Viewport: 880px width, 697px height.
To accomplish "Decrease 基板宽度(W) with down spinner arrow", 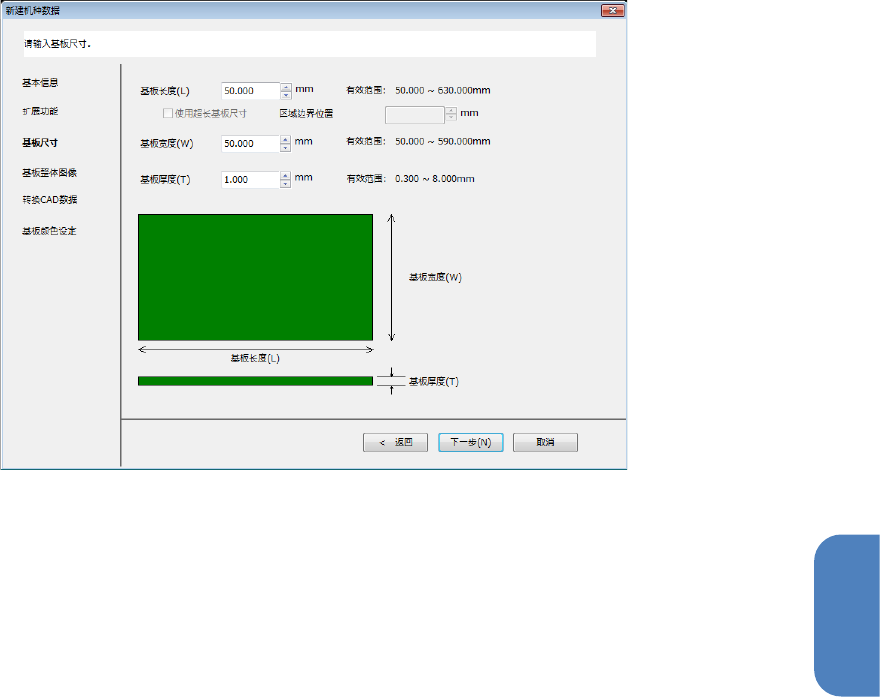I will coord(286,148).
